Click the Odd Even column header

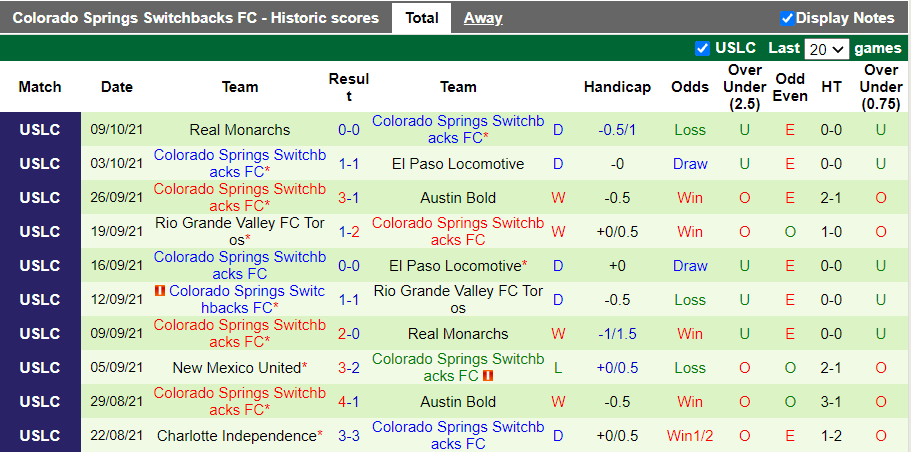(x=790, y=87)
